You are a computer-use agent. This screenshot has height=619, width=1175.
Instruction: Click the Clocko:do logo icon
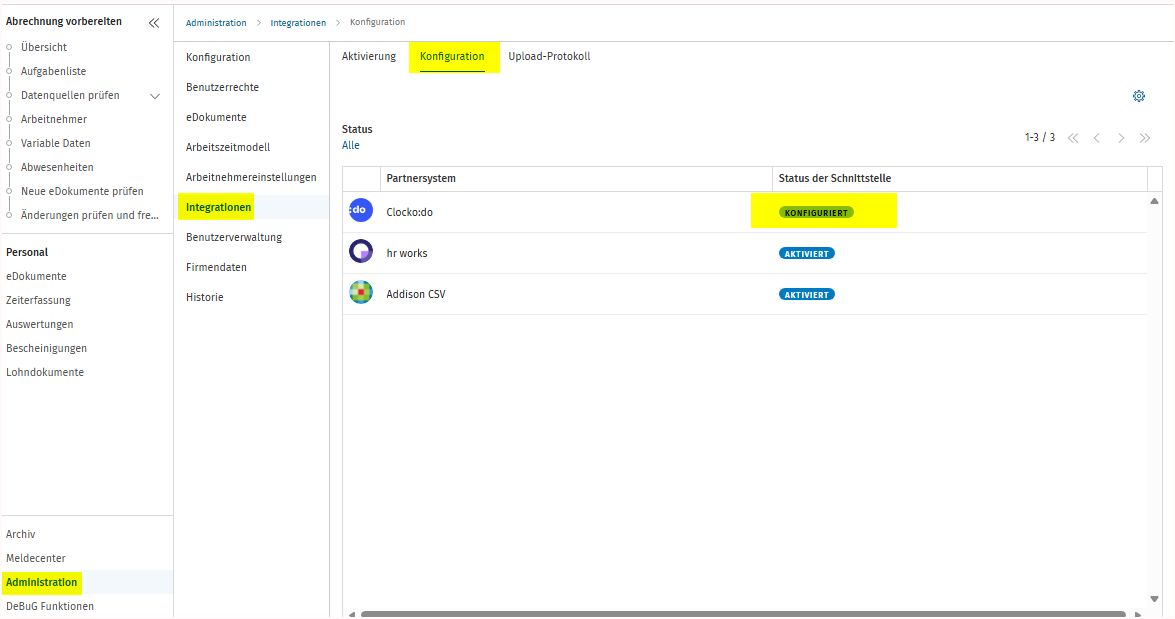[361, 210]
